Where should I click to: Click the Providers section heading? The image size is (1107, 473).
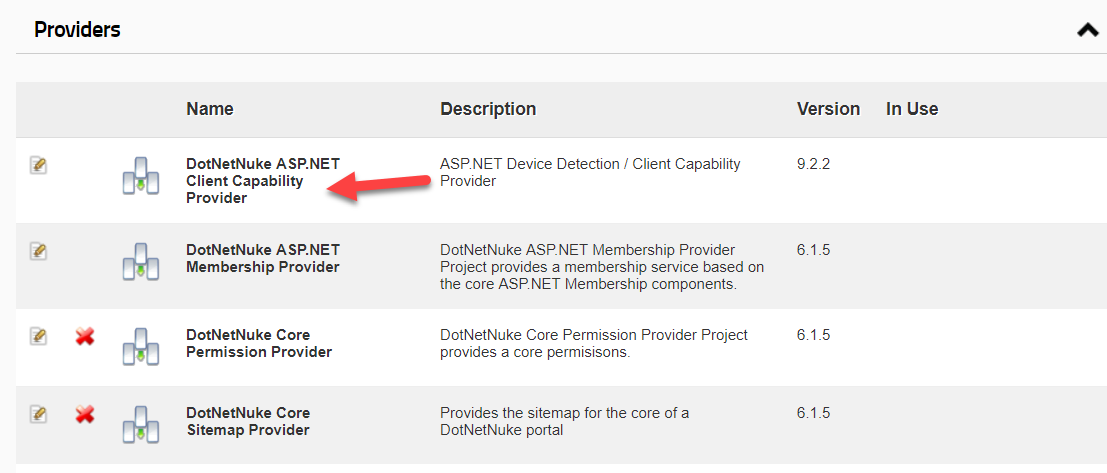pos(77,30)
